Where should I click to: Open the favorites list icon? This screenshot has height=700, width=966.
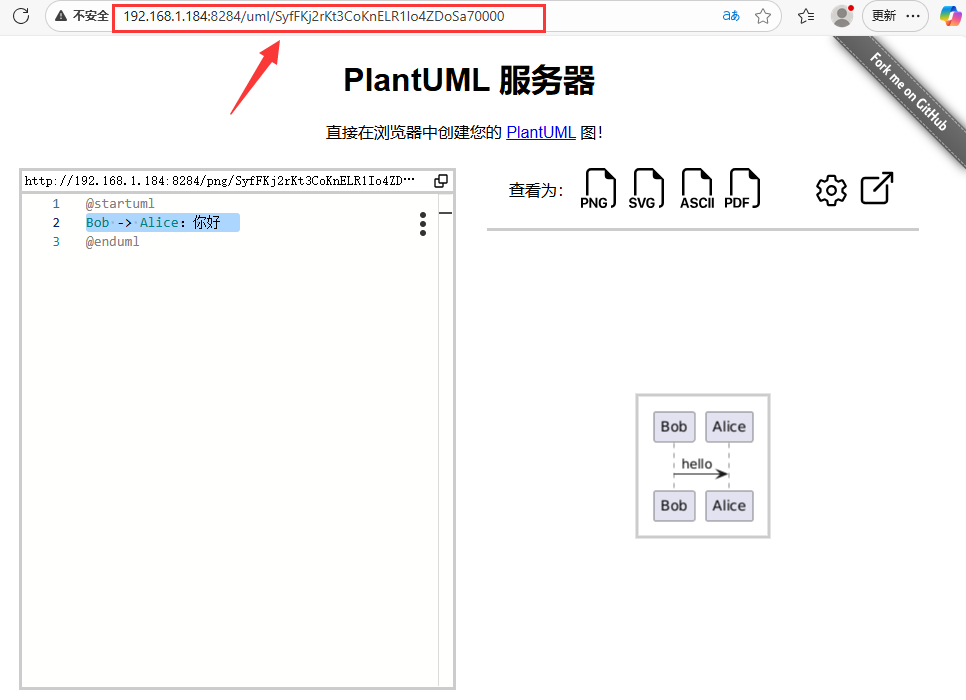click(x=806, y=16)
